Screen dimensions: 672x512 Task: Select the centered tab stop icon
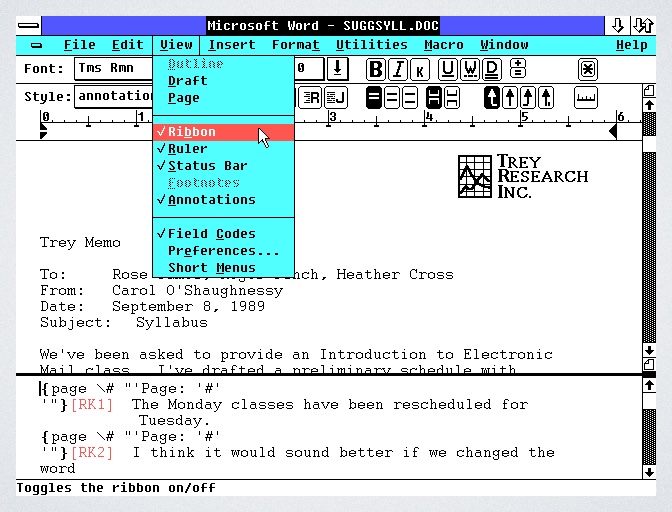pyautogui.click(x=510, y=97)
